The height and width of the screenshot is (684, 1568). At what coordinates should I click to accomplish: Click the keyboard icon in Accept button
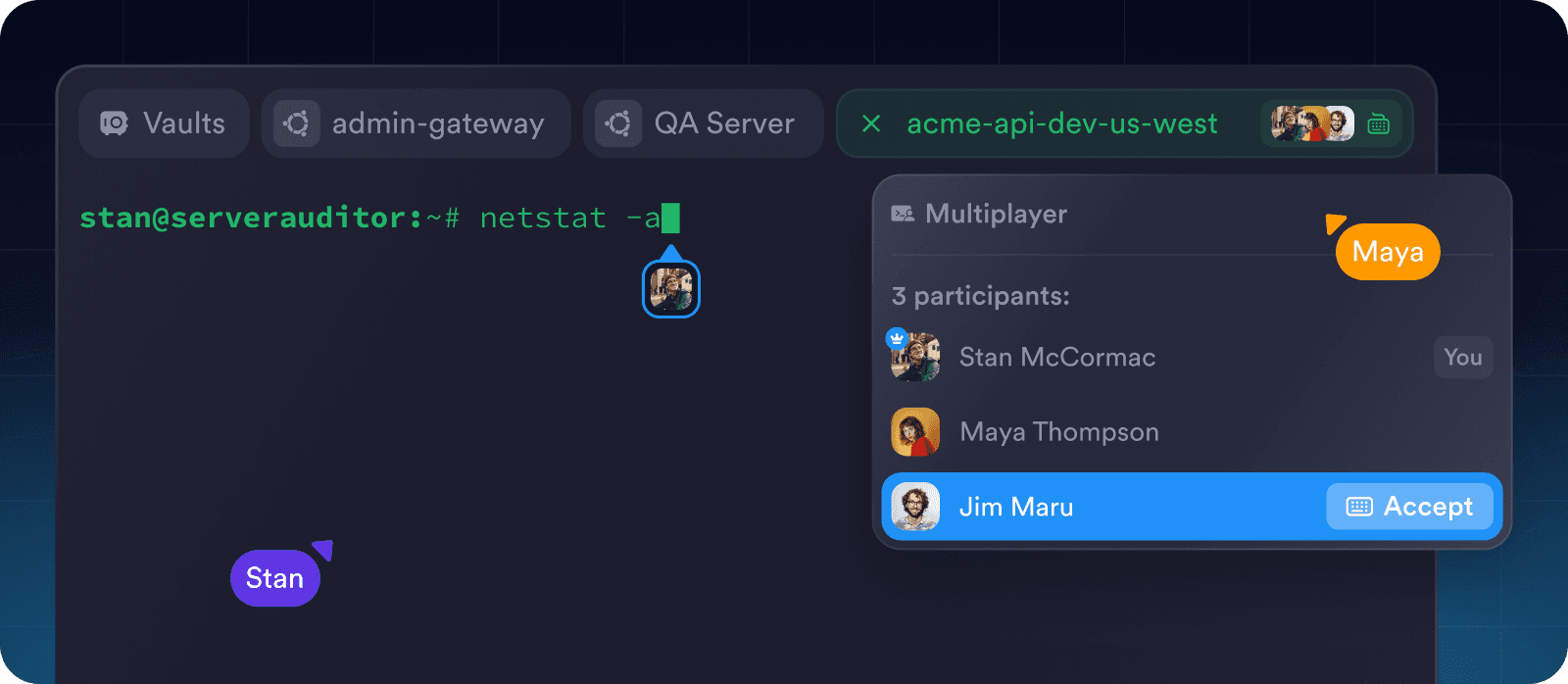tap(1359, 507)
